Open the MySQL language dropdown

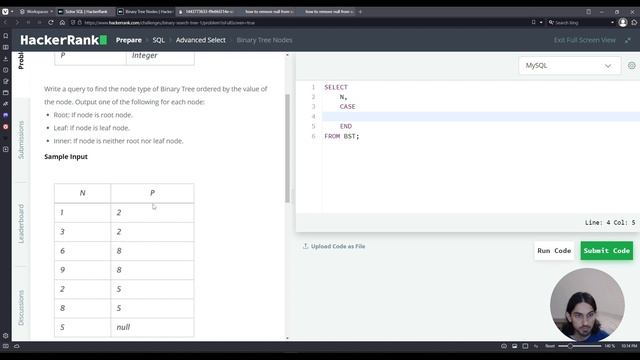(569, 65)
